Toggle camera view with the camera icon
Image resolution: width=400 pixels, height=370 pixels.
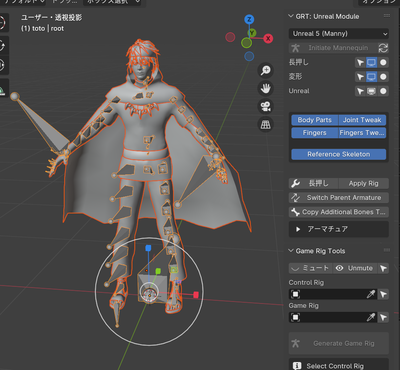pos(266,106)
